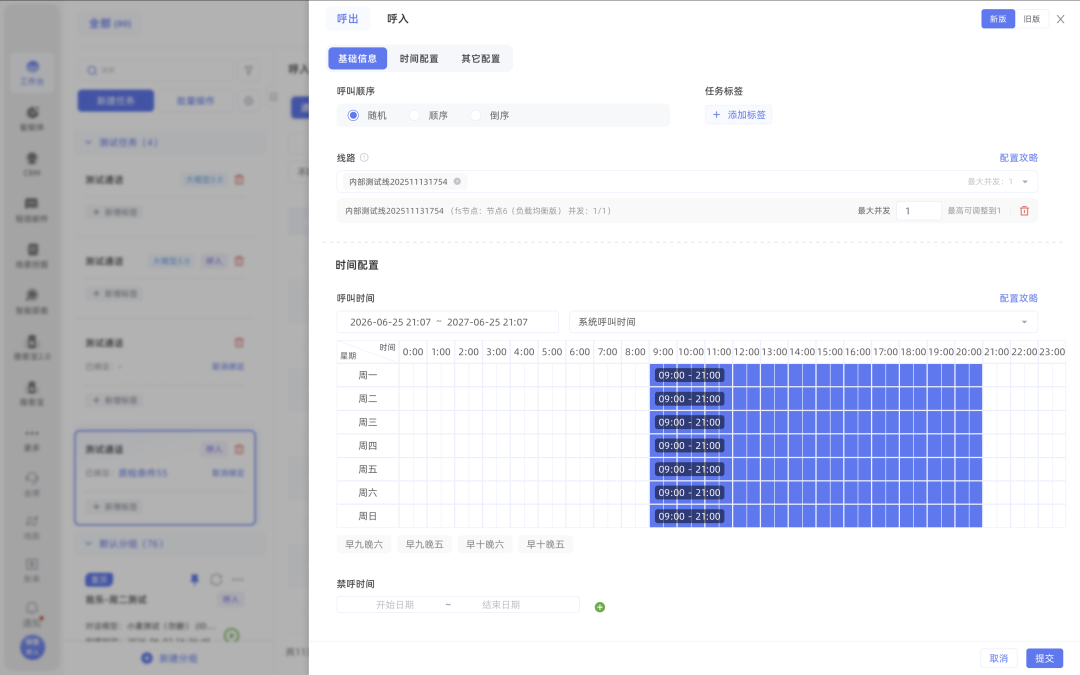Click the 周二 row label in schedule

[368, 399]
